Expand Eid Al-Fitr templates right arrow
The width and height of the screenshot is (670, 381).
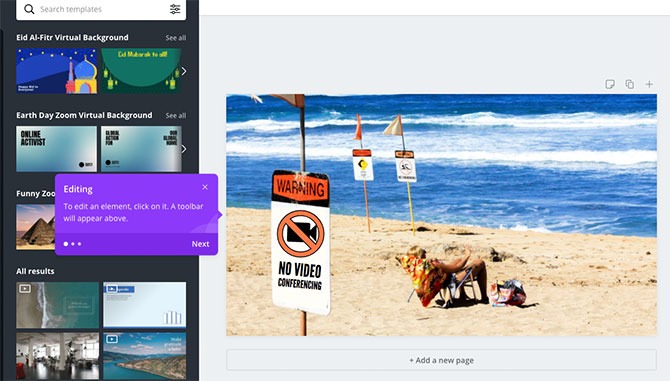point(184,71)
